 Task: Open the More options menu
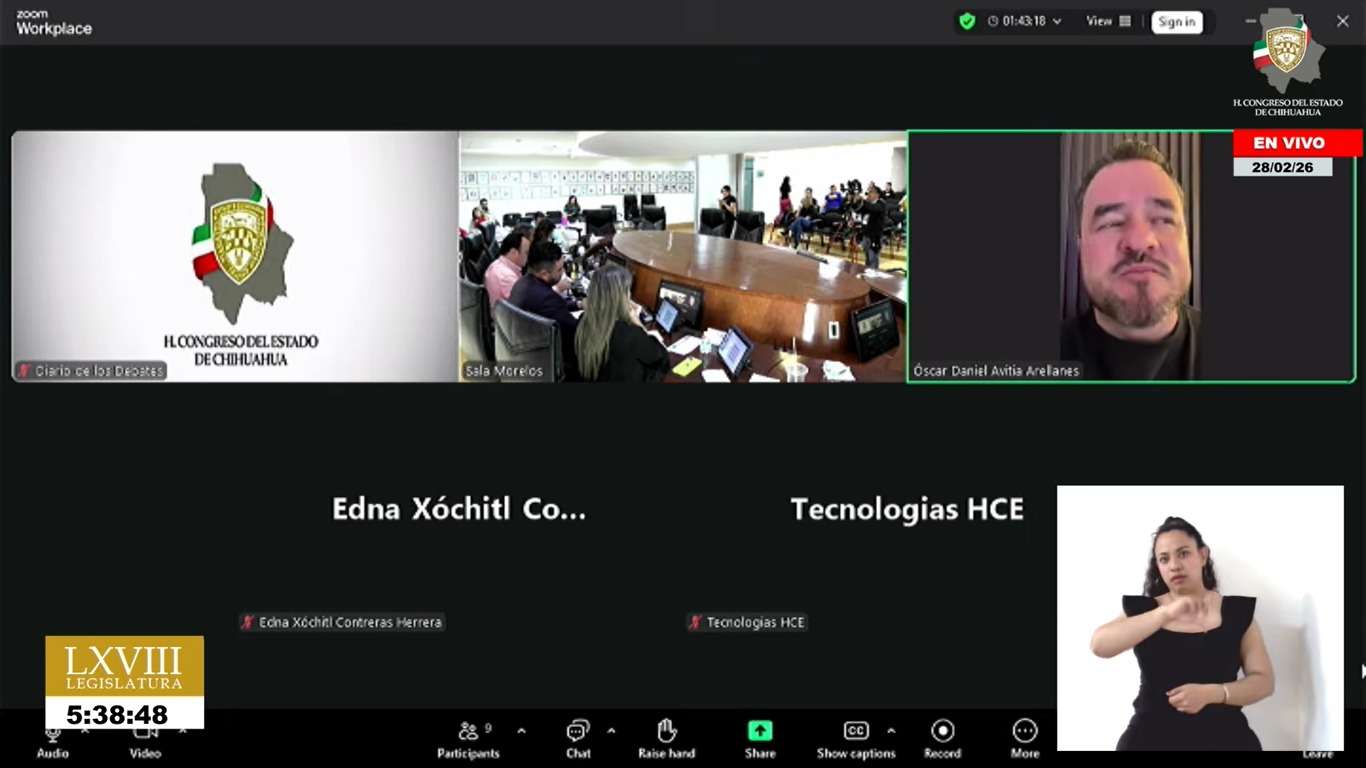(1024, 739)
